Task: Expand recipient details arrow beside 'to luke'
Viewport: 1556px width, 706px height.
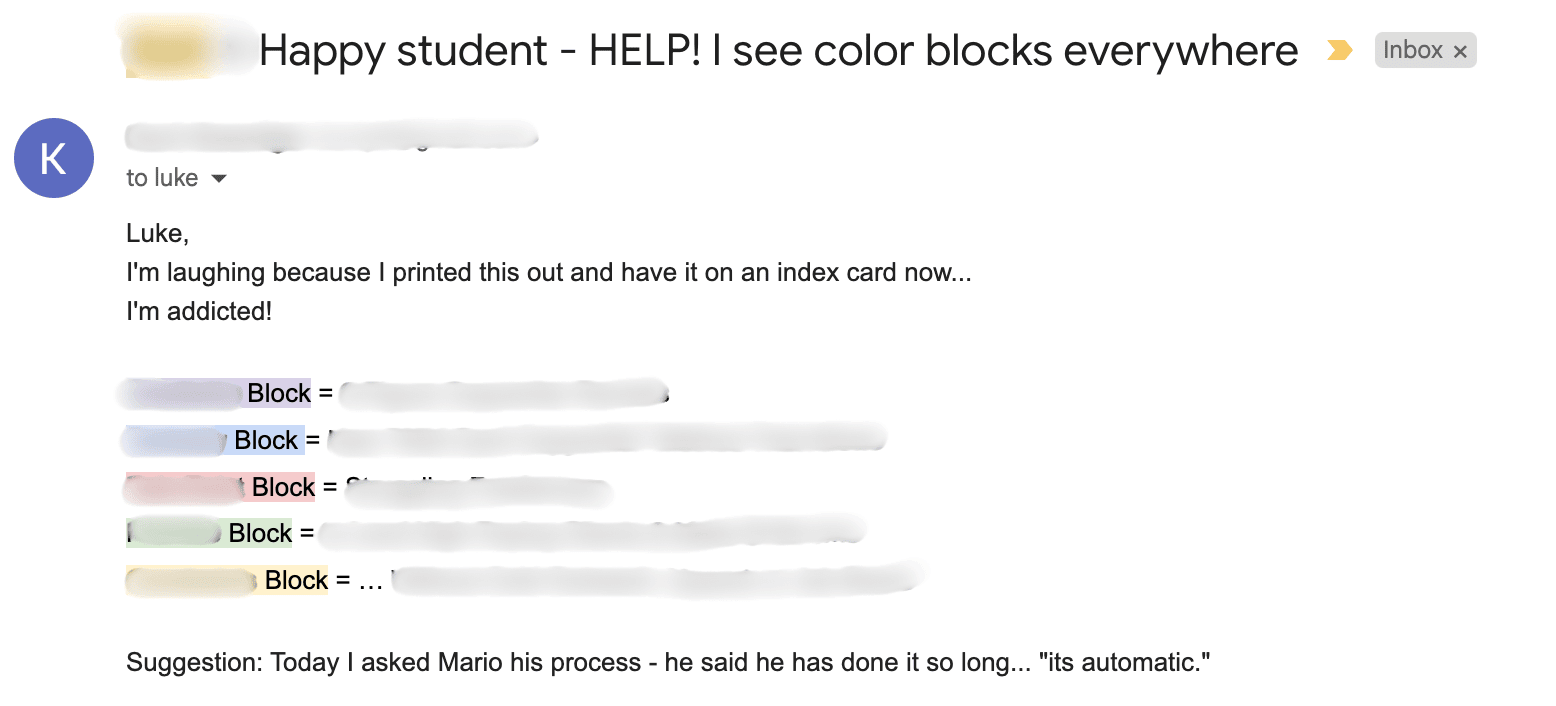Action: pos(219,179)
